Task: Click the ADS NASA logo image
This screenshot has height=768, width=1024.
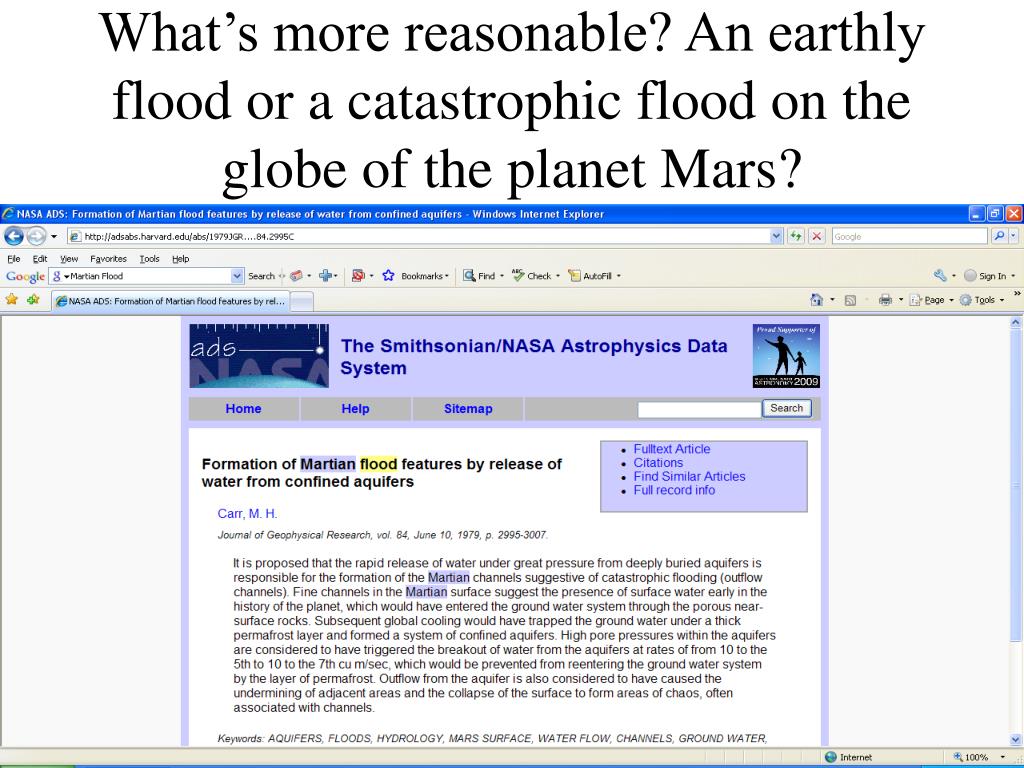Action: pyautogui.click(x=259, y=356)
